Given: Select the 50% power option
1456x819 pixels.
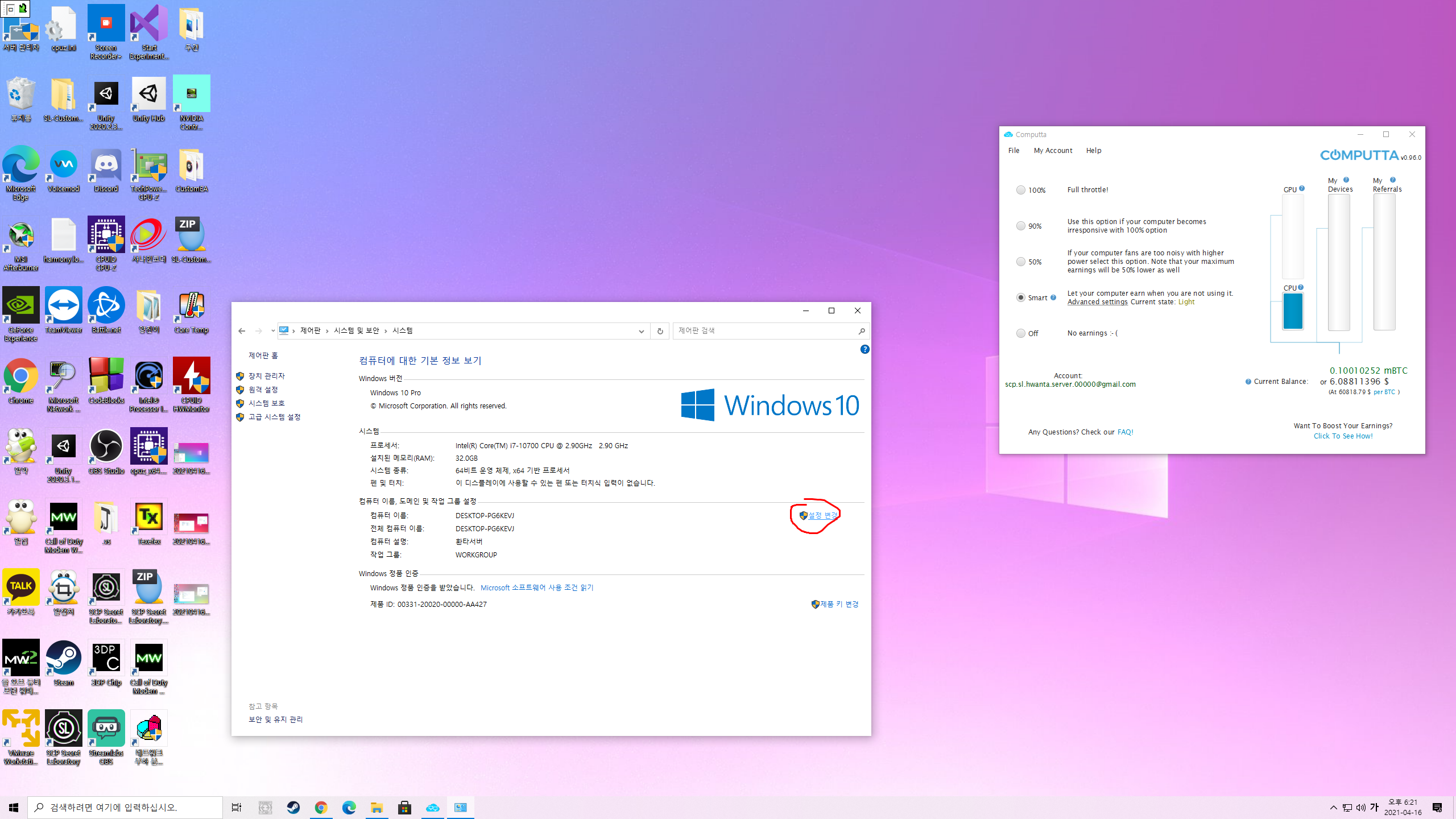Looking at the screenshot, I should pos(1021,262).
